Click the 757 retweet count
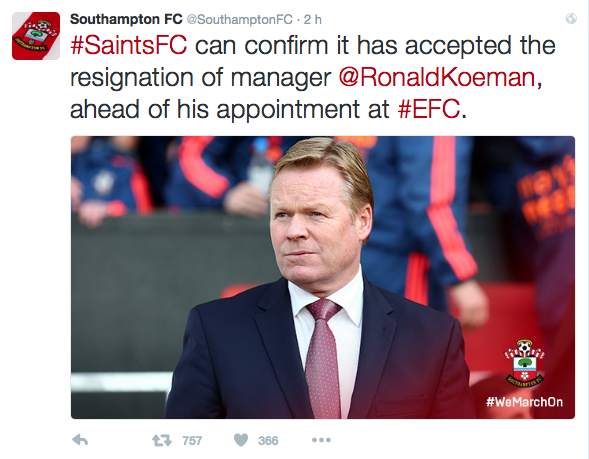Viewport: 589px width, 459px height. point(192,440)
